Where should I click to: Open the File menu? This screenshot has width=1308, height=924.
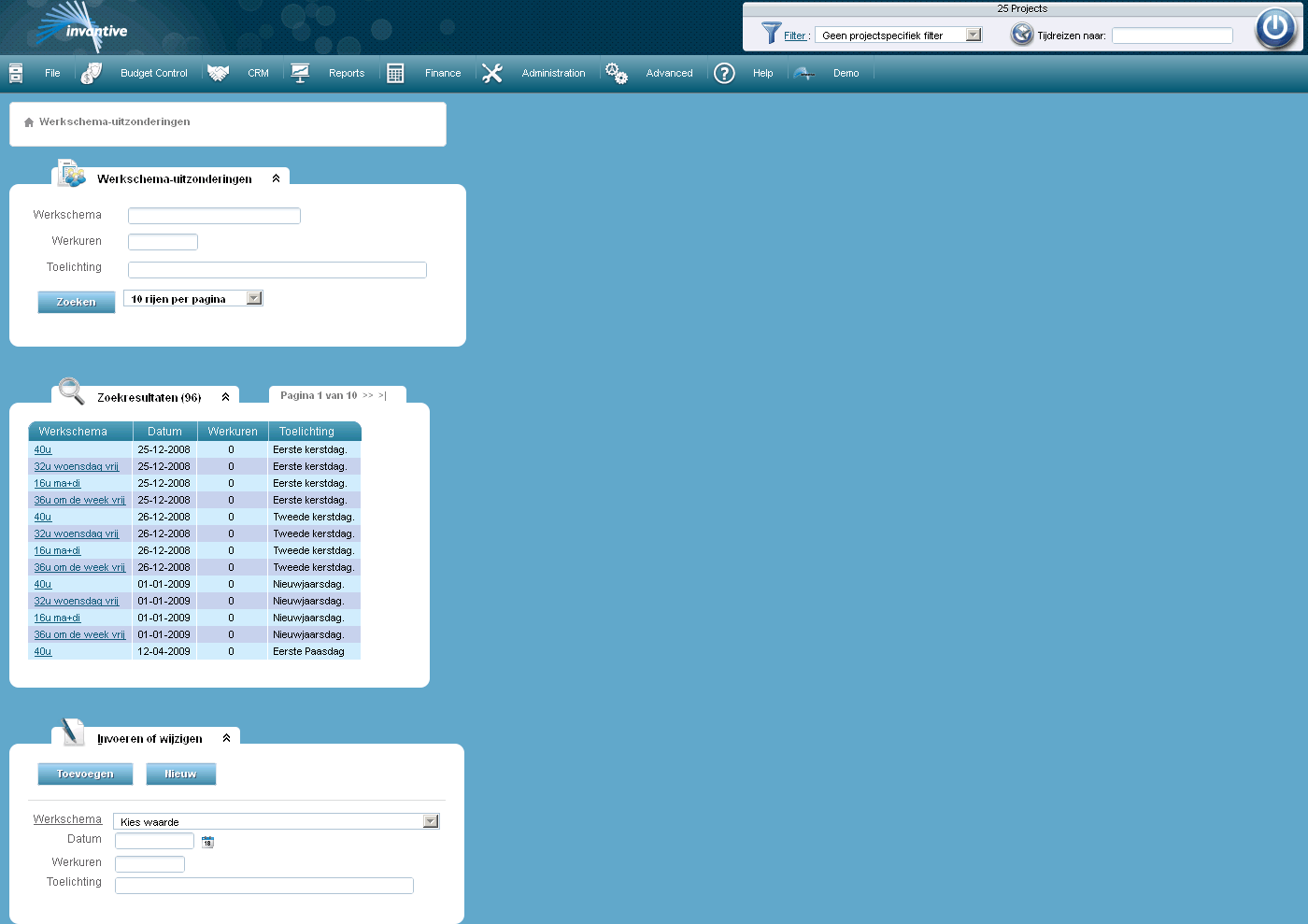(x=52, y=73)
